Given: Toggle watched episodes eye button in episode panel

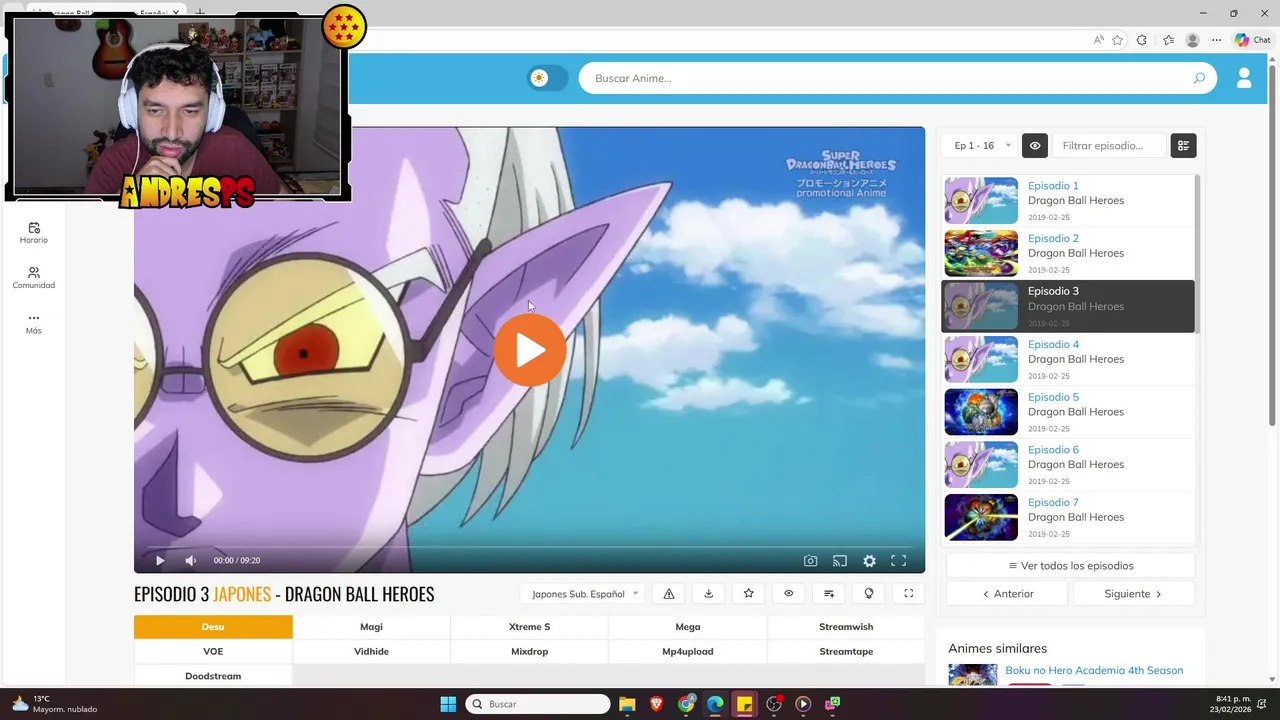Looking at the screenshot, I should click(1035, 146).
